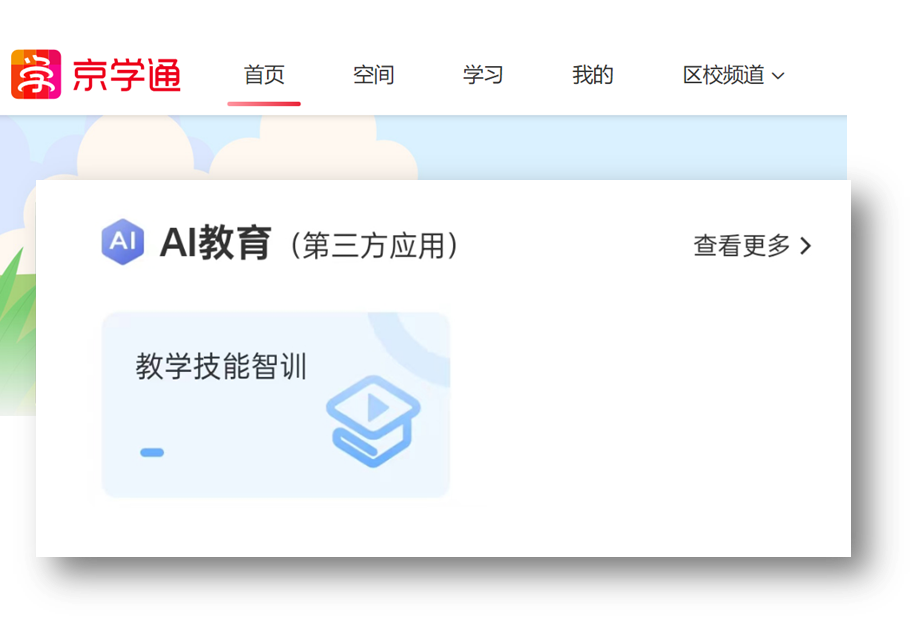Click the red 京学通 logo icon
The image size is (916, 622).
pos(36,74)
